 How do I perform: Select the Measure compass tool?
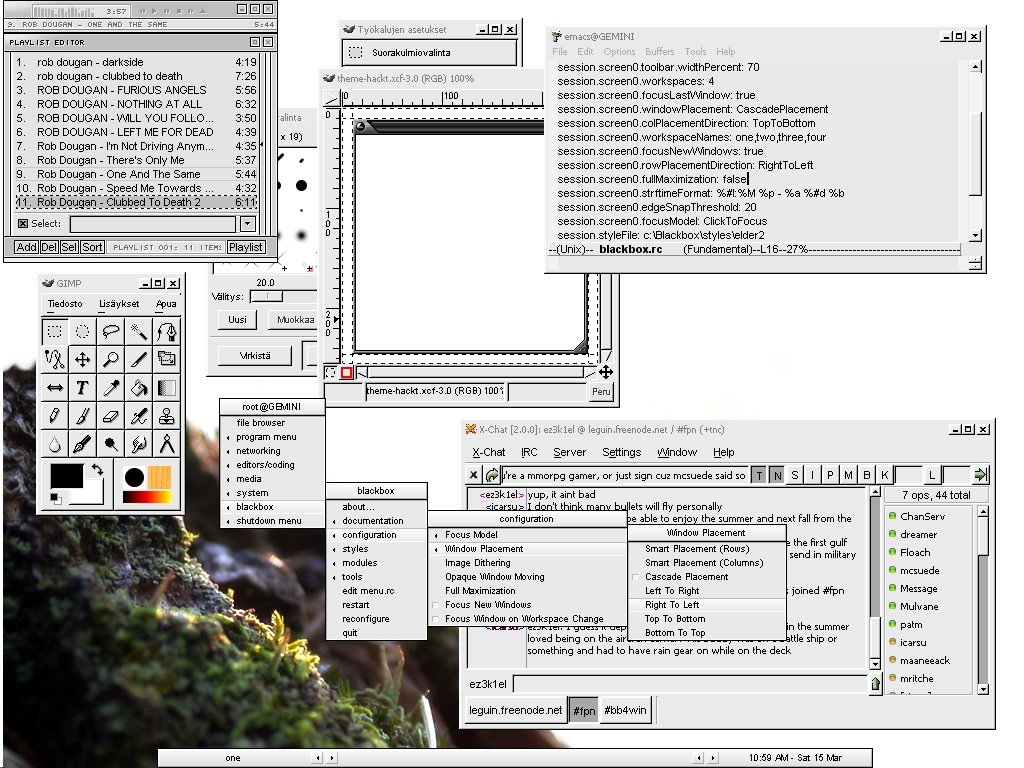click(x=167, y=444)
